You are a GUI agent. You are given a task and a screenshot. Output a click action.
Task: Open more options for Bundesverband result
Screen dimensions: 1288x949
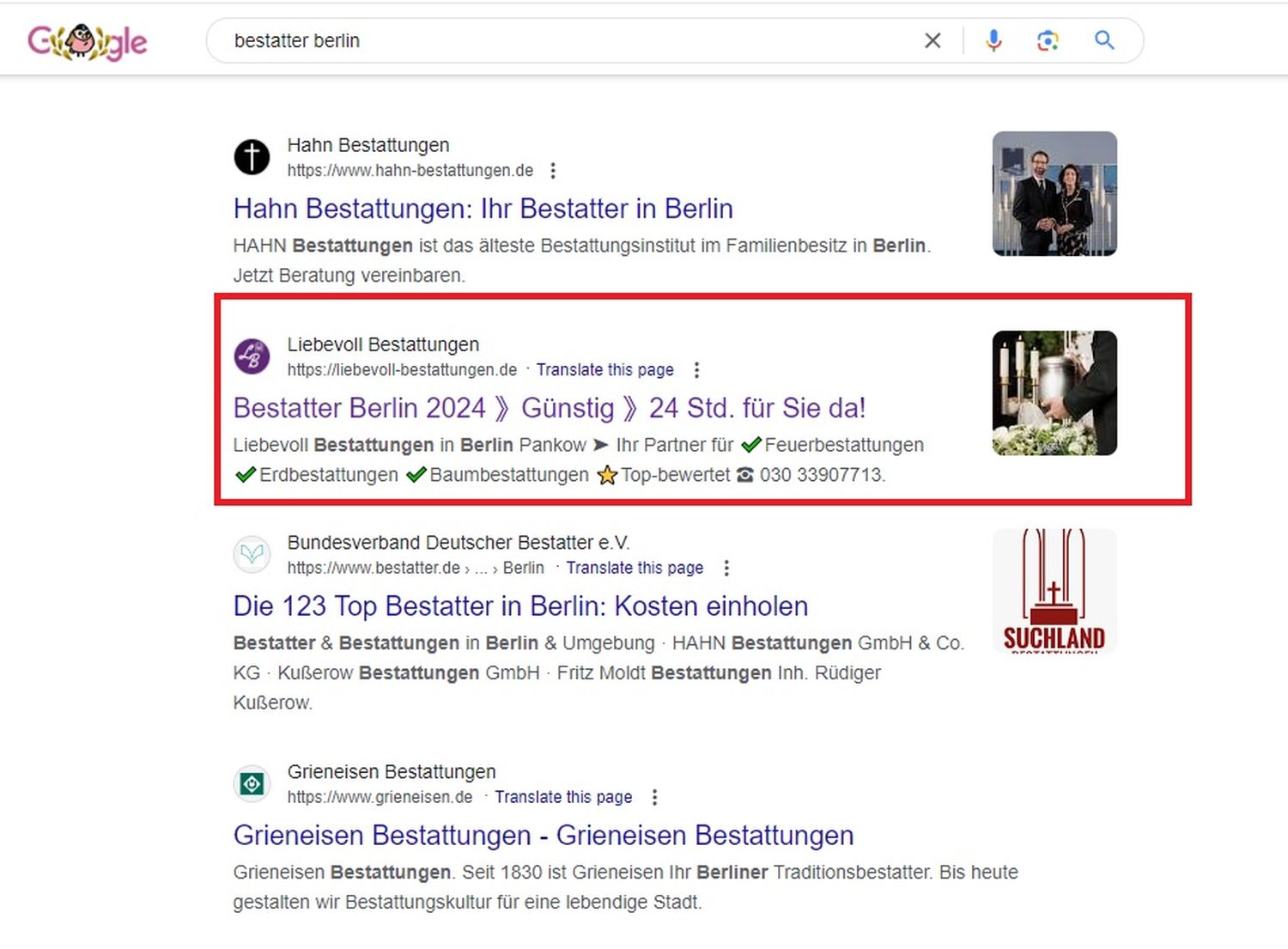(726, 569)
